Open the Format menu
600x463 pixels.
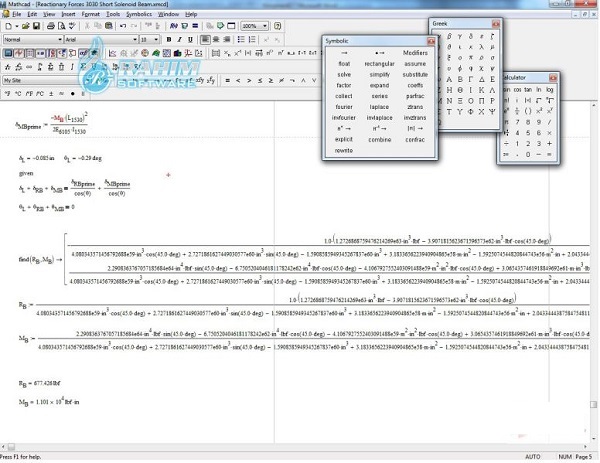[x=90, y=14]
